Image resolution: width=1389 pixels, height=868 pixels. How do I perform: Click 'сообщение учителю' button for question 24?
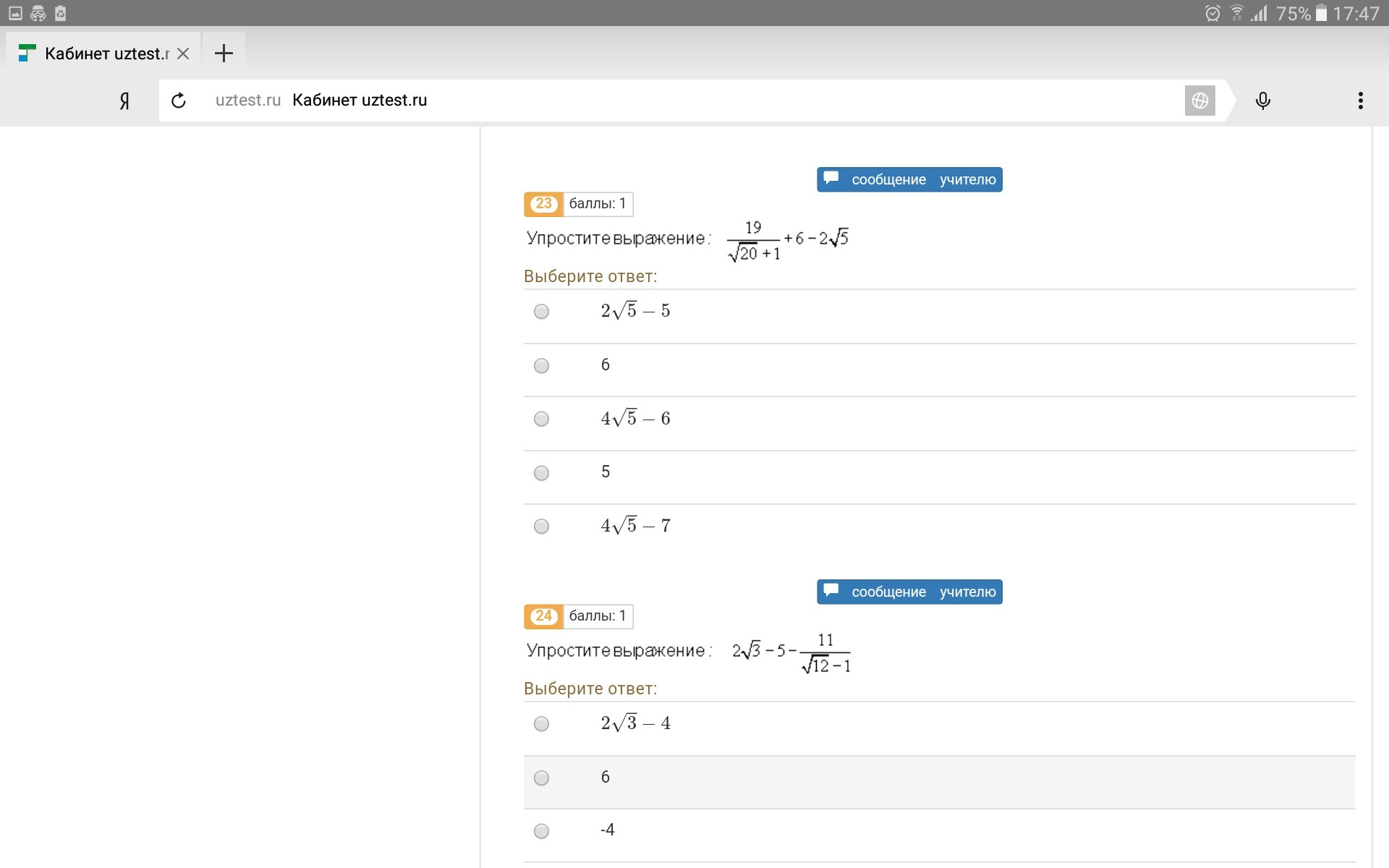coord(909,592)
